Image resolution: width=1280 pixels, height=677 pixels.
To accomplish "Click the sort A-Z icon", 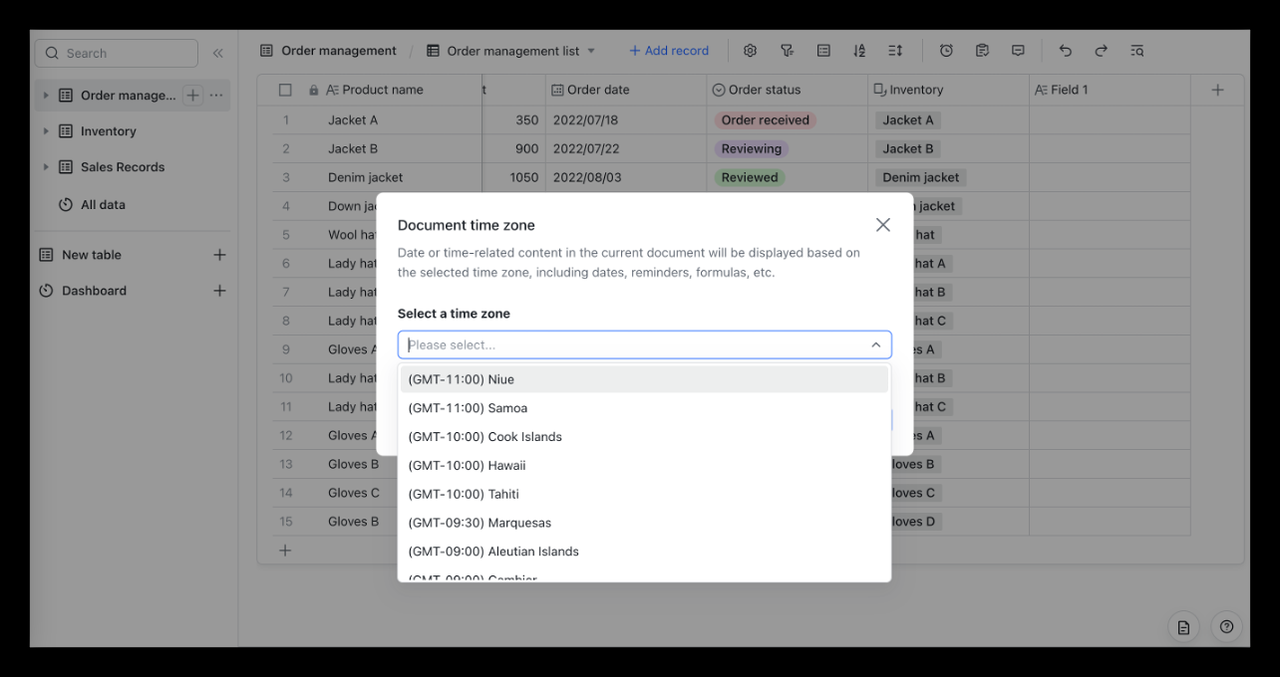I will (x=859, y=51).
